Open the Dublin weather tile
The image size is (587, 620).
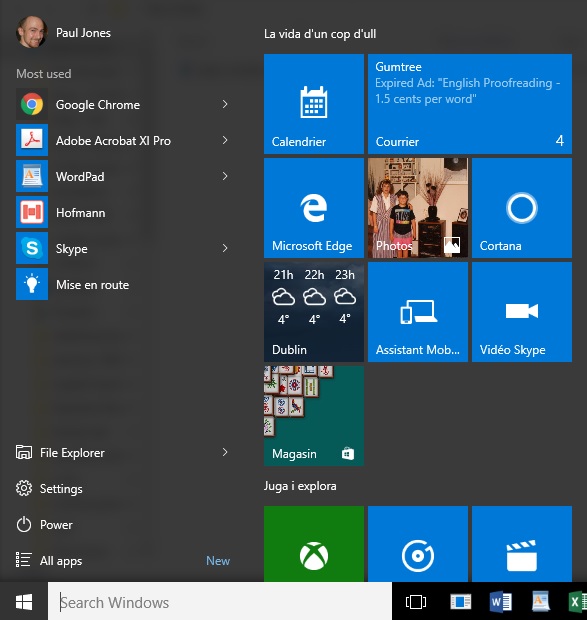[314, 312]
